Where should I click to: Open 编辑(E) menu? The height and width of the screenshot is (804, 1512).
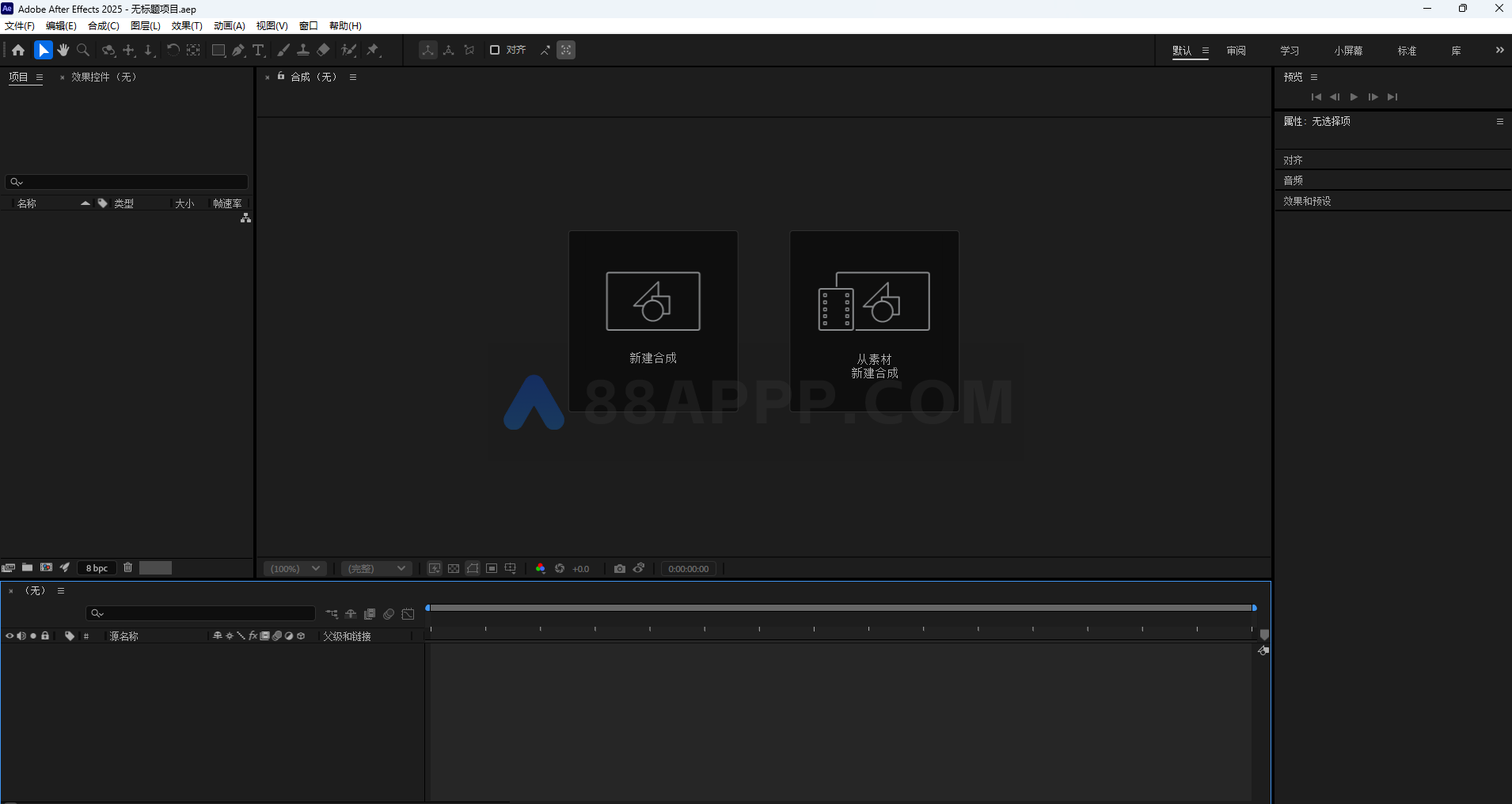61,26
